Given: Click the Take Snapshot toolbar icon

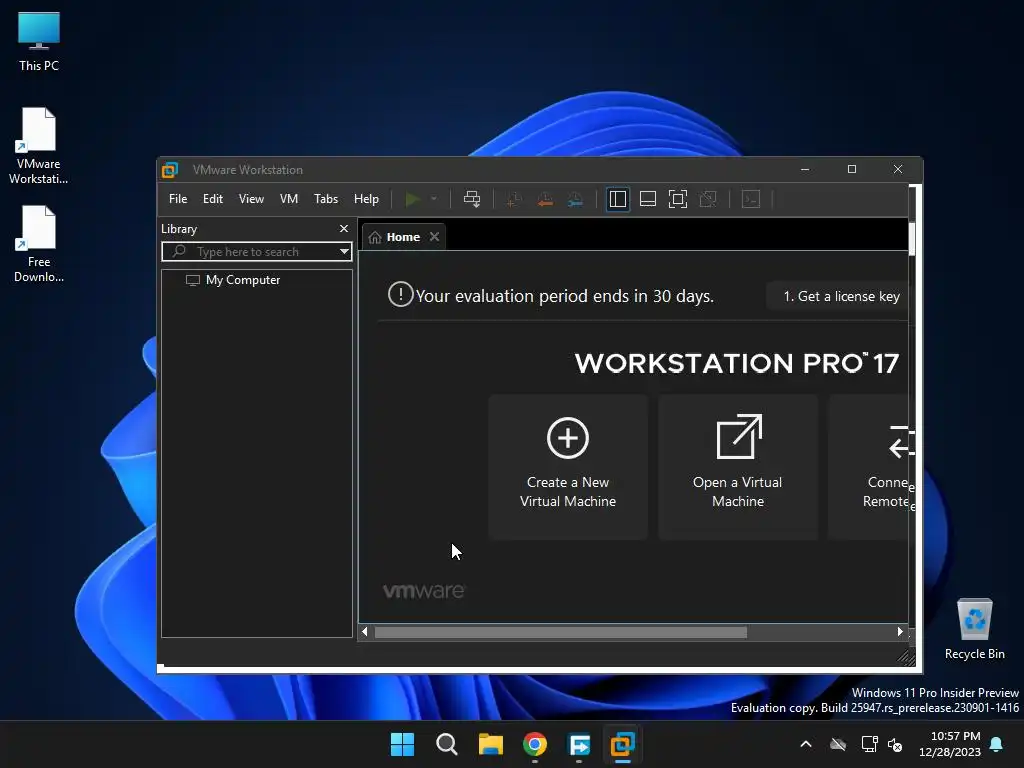Looking at the screenshot, I should coord(514,199).
